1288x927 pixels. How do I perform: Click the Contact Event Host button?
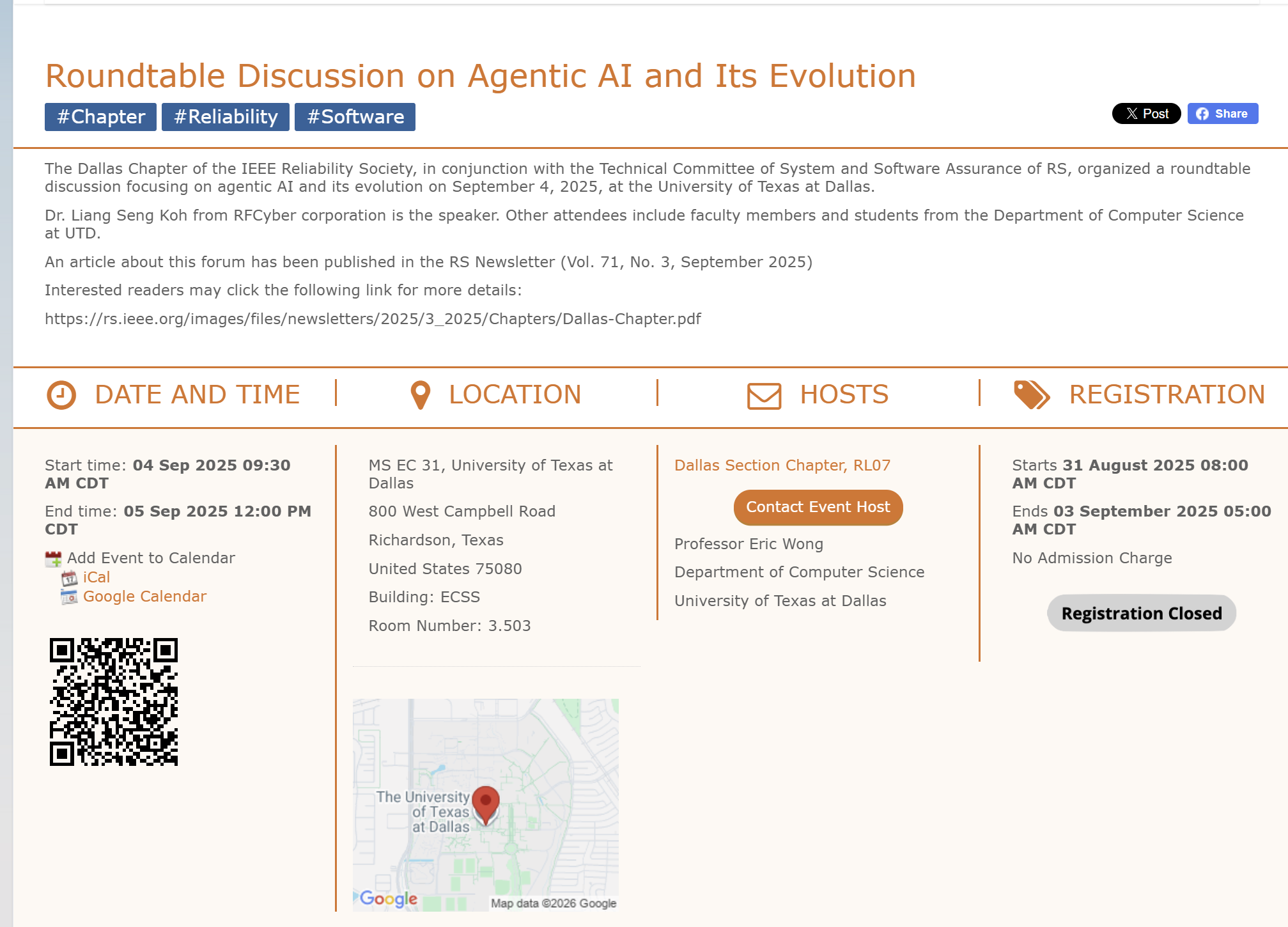818,508
